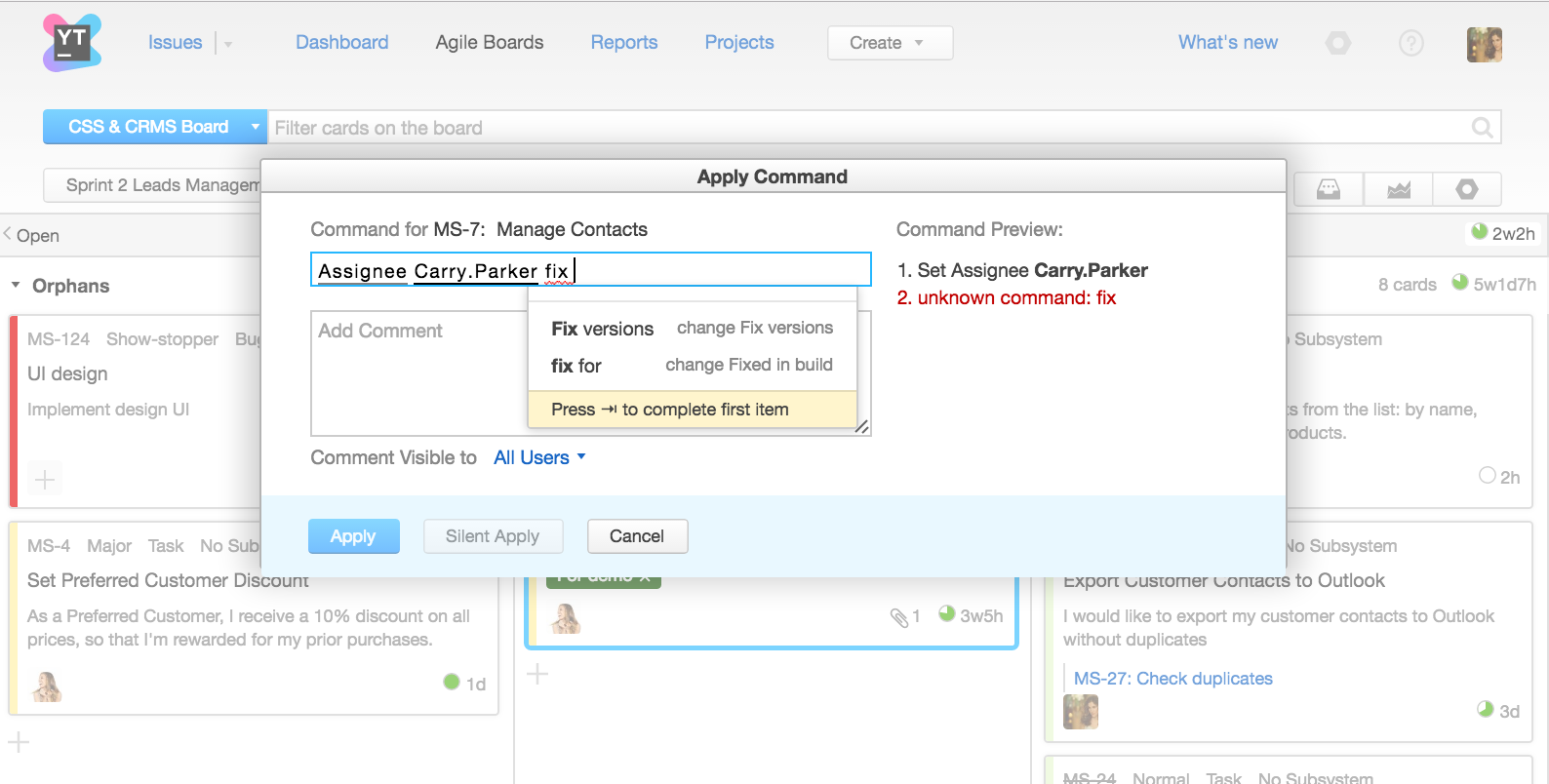Click the board settings hexagon icon
This screenshot has width=1549, height=784.
1467,189
